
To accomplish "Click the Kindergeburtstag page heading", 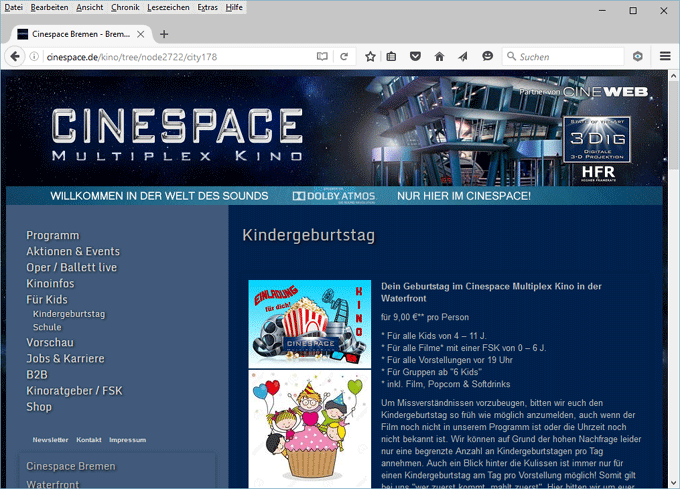I will [308, 235].
